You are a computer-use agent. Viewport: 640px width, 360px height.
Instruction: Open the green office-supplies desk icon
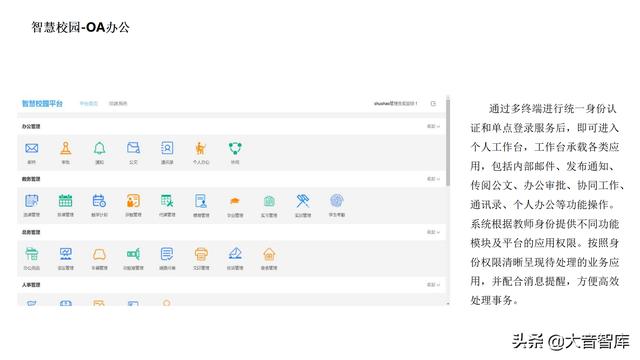click(31, 254)
